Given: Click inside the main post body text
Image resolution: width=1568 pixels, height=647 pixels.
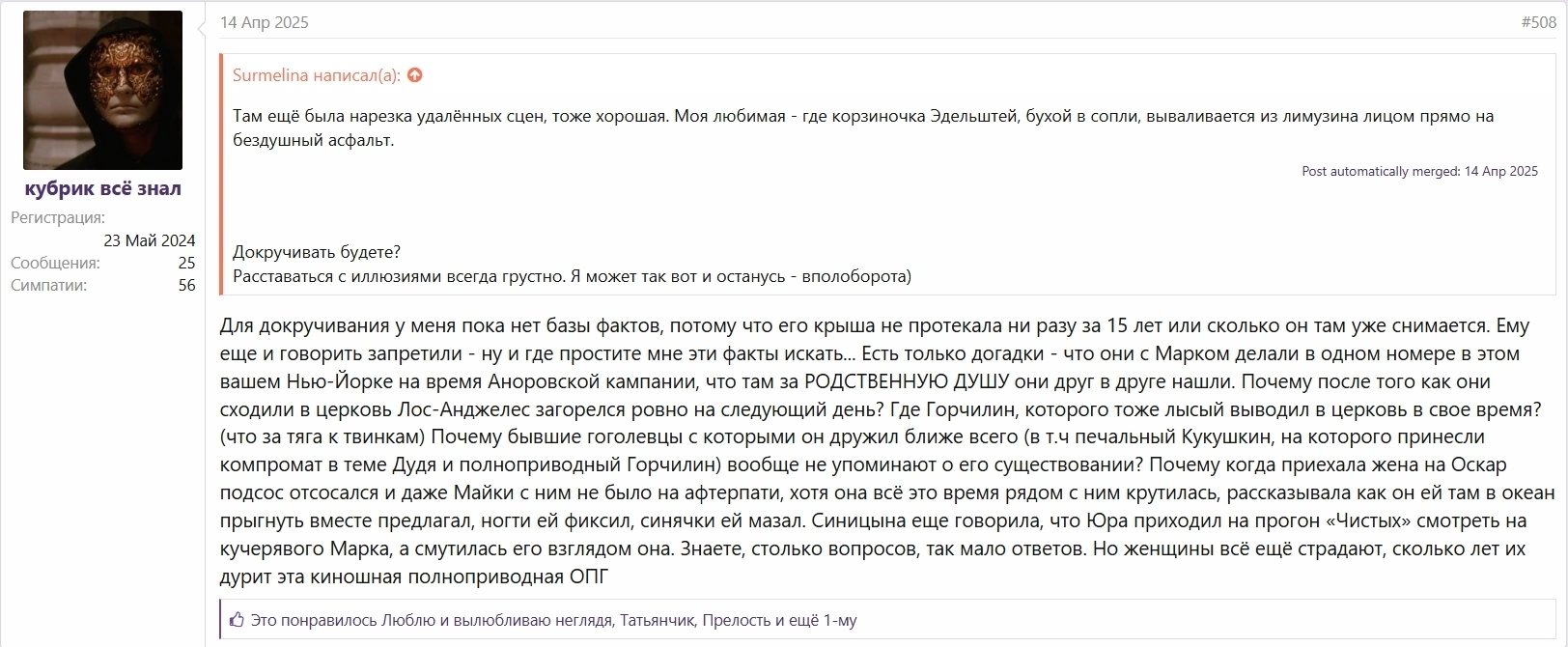Looking at the screenshot, I should [886, 451].
